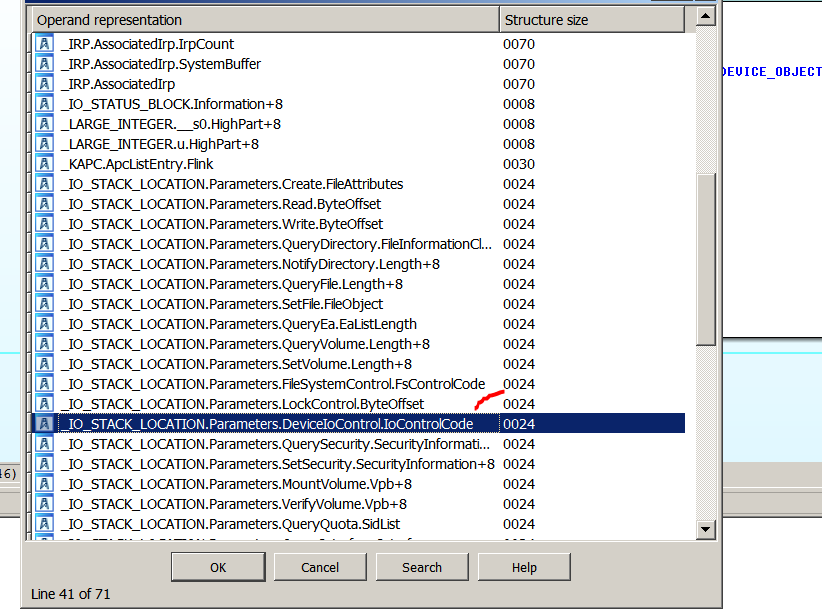Click the icon next to _KAPC.ApcListEntry.Flink
Image resolution: width=822 pixels, height=615 pixels.
44,164
